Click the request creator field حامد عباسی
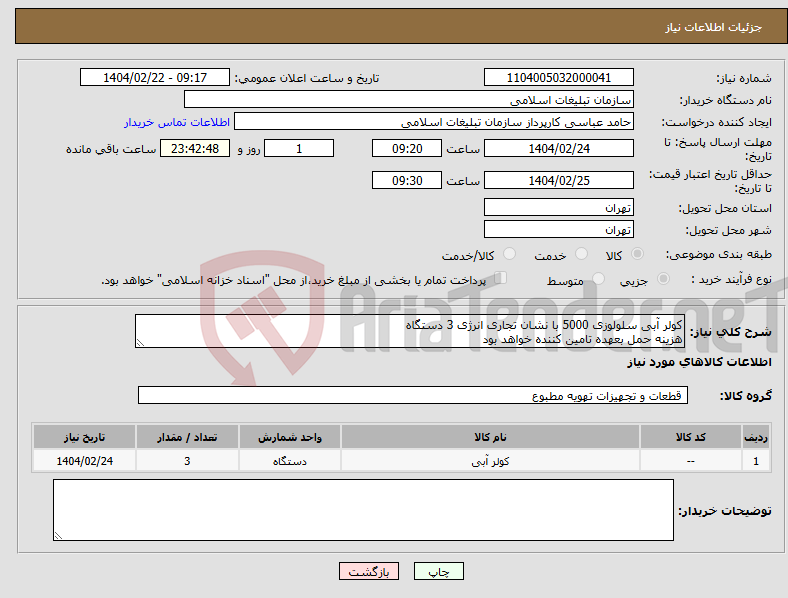Screen dimensions: 788x598 434,122
